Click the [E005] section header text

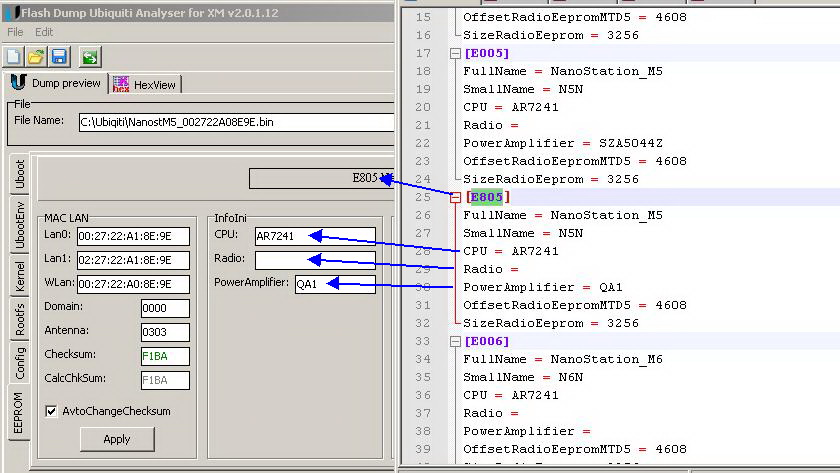click(486, 53)
